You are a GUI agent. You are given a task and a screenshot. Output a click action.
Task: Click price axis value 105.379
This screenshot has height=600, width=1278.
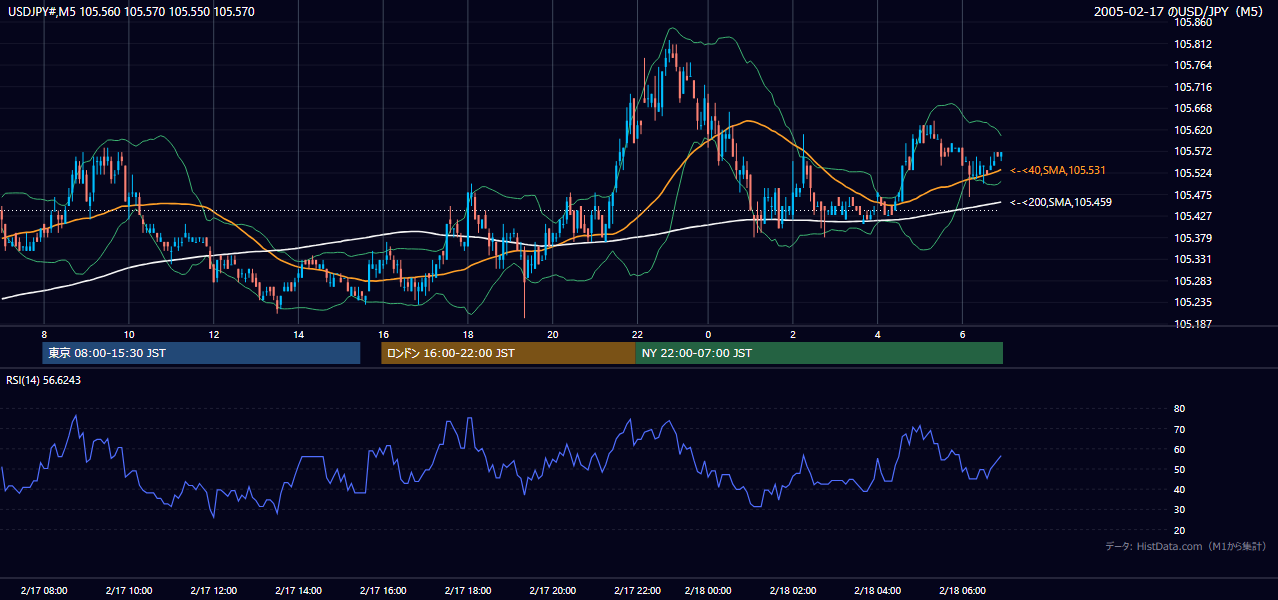(1193, 238)
